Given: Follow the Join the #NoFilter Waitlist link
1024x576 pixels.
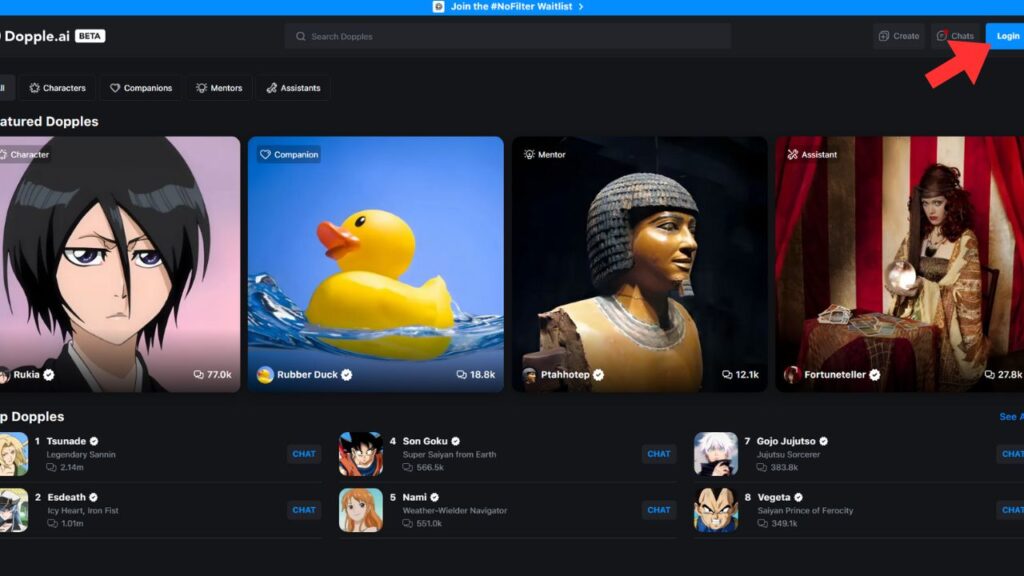Looking at the screenshot, I should [511, 7].
